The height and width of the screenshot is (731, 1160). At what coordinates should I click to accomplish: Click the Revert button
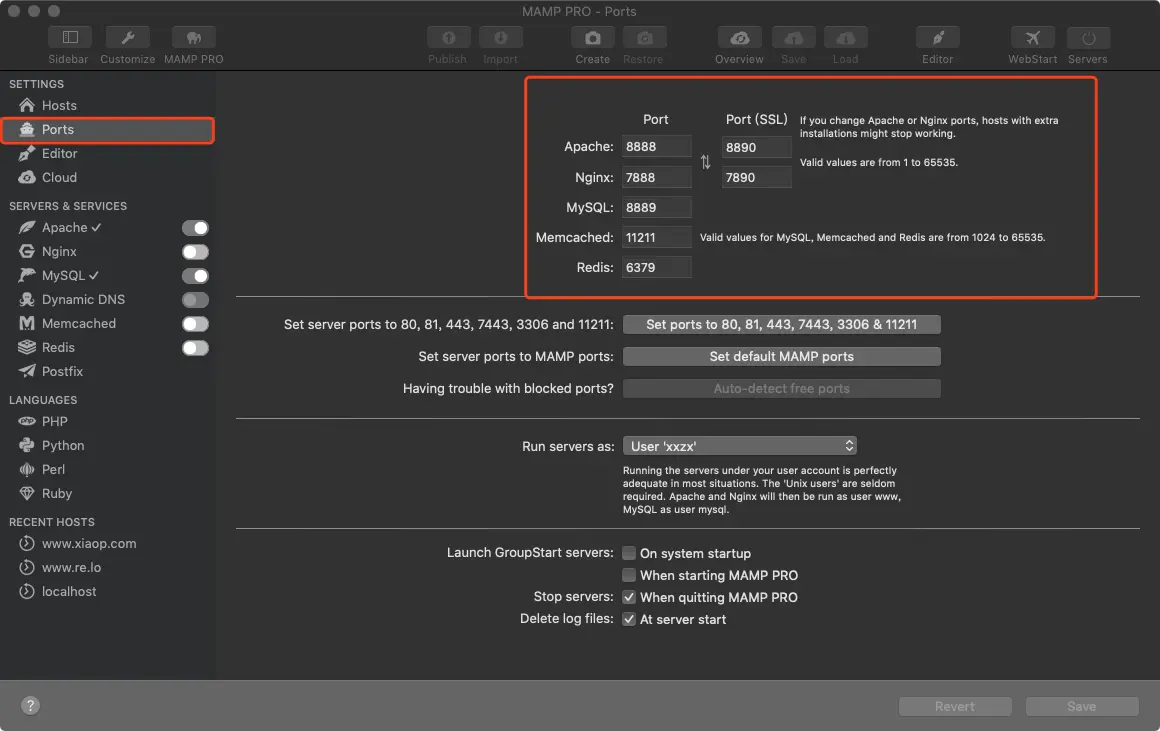click(955, 707)
